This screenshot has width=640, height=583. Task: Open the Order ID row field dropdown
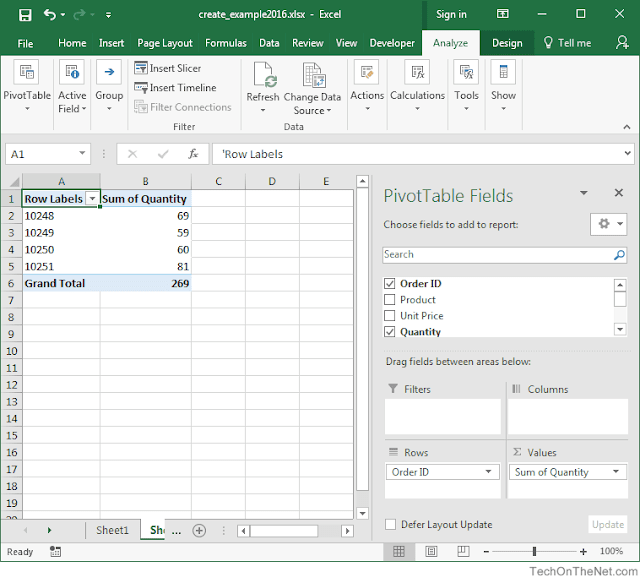point(488,472)
